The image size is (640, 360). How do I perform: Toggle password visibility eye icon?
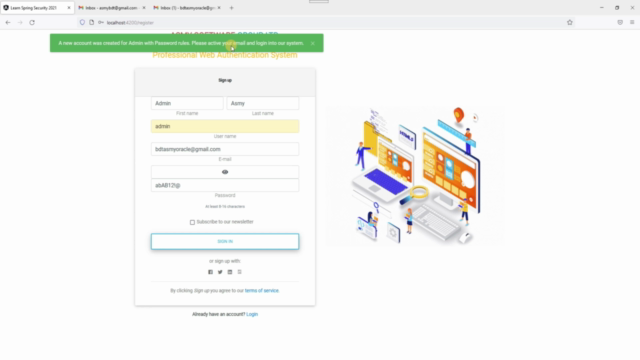point(225,172)
